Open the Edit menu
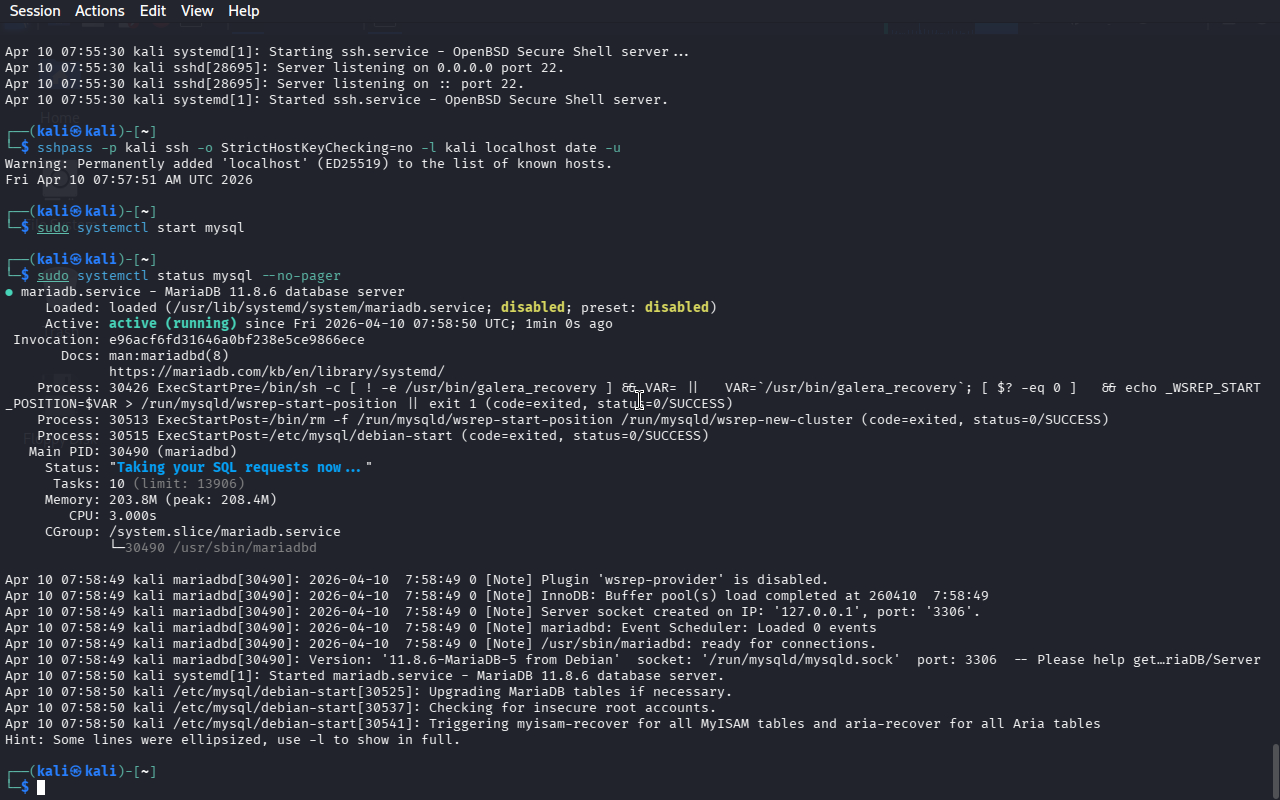Viewport: 1280px width, 800px height. (153, 11)
